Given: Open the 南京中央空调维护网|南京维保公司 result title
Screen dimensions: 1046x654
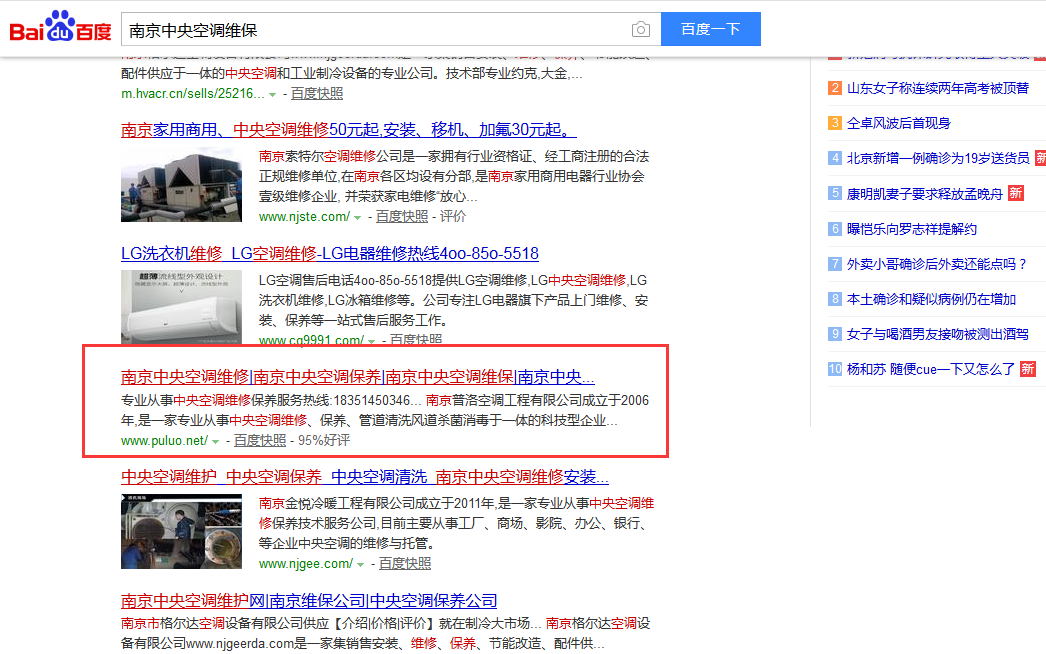Looking at the screenshot, I should click(309, 601).
